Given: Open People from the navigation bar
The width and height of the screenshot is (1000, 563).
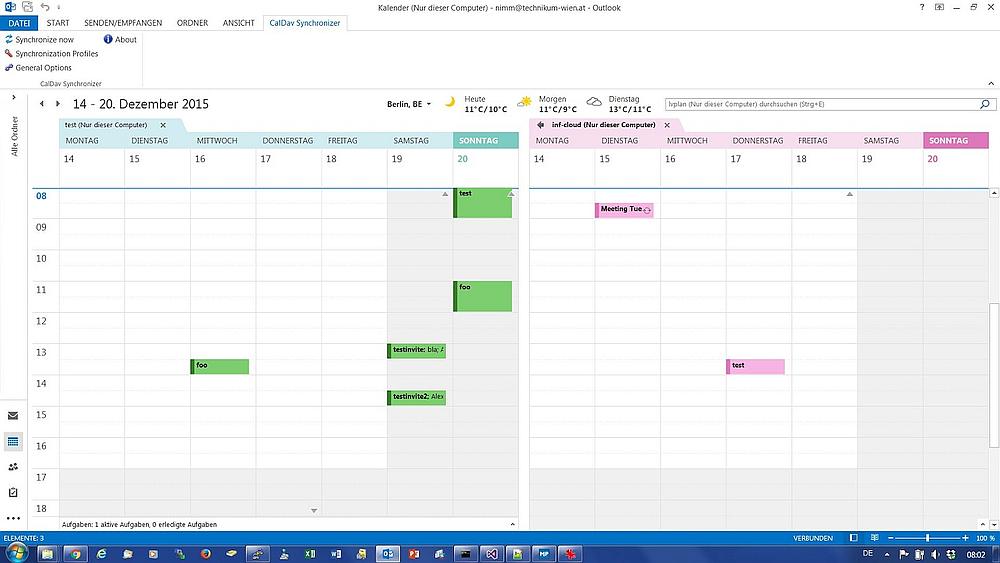Looking at the screenshot, I should (13, 467).
